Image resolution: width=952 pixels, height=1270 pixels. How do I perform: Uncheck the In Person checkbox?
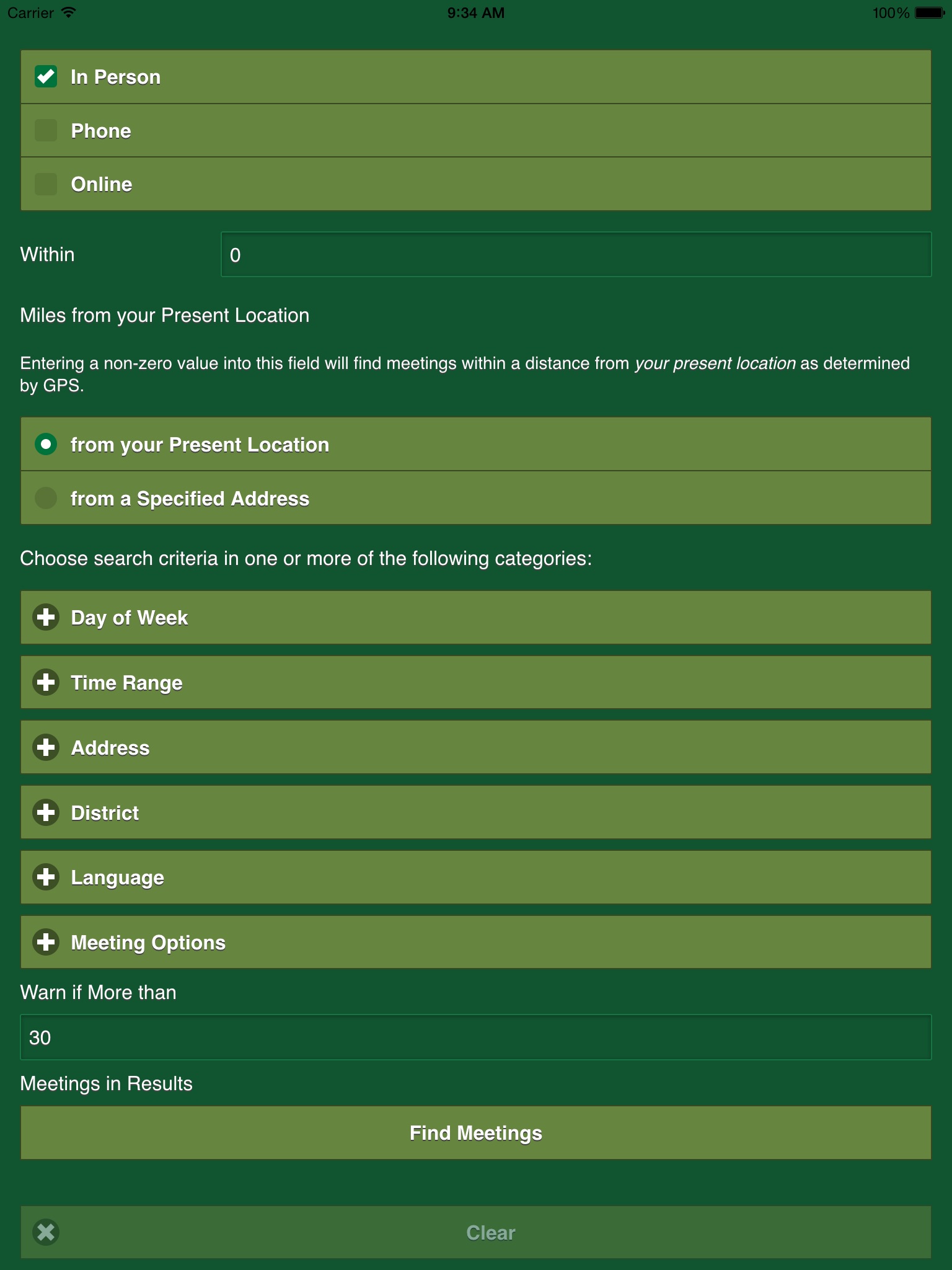click(46, 77)
